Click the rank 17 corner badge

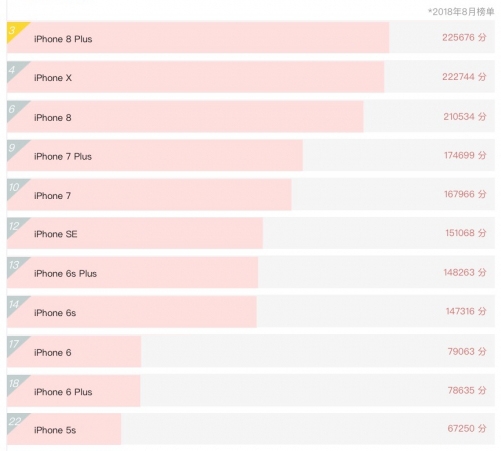pyautogui.click(x=15, y=344)
